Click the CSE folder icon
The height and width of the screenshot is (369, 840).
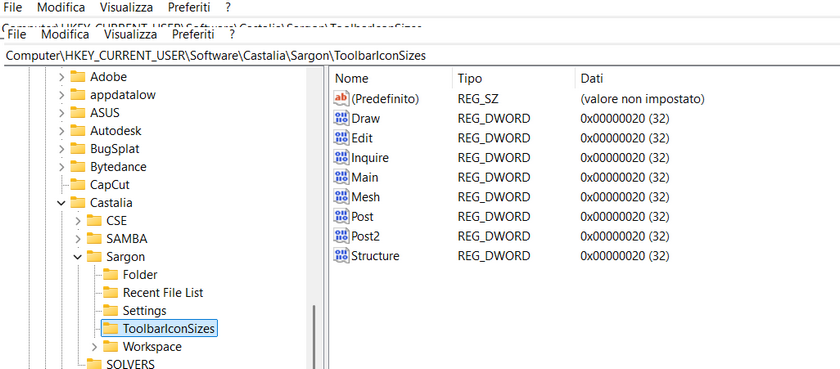[94, 221]
